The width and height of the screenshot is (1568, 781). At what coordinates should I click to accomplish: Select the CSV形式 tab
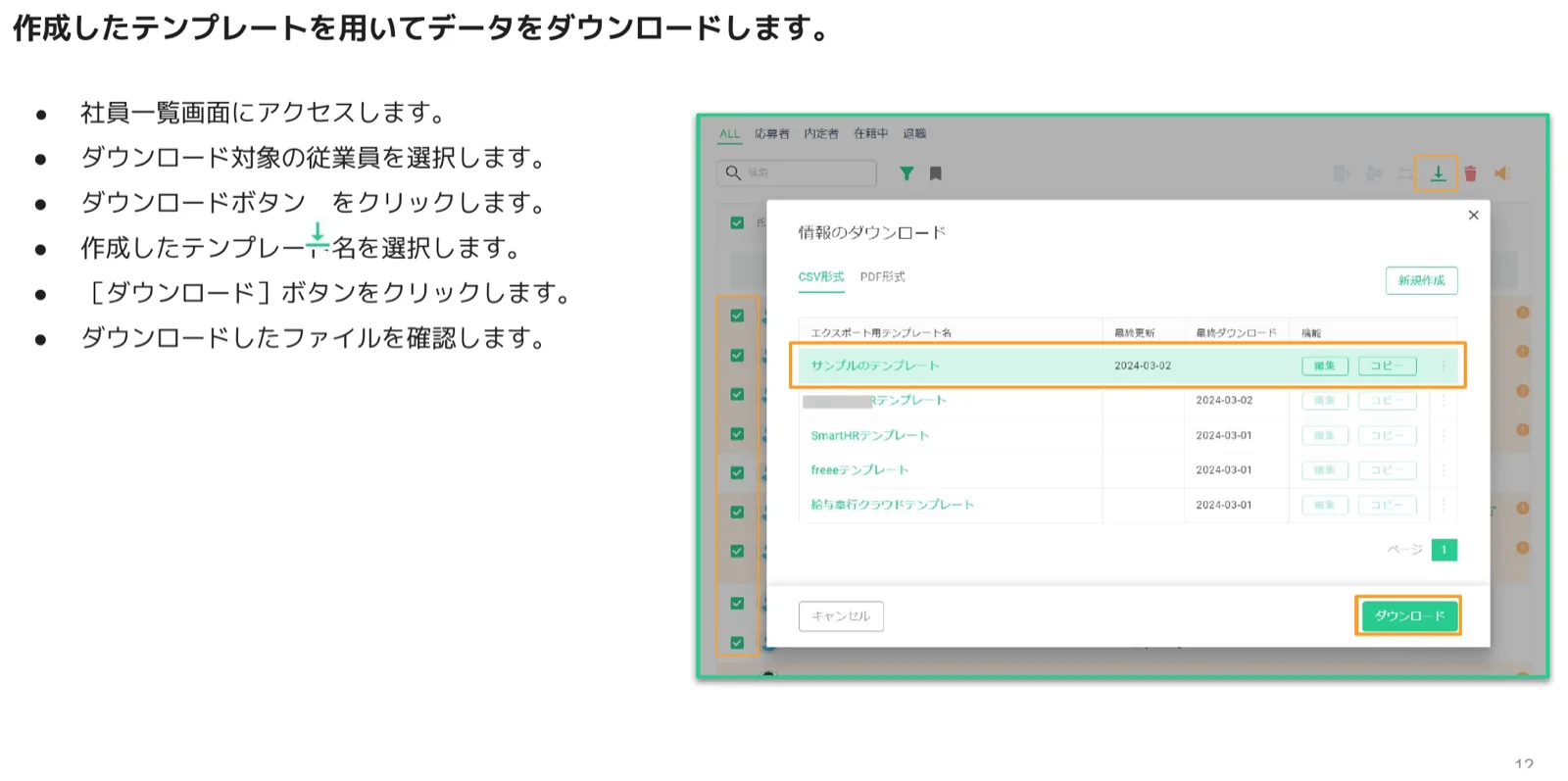[821, 277]
